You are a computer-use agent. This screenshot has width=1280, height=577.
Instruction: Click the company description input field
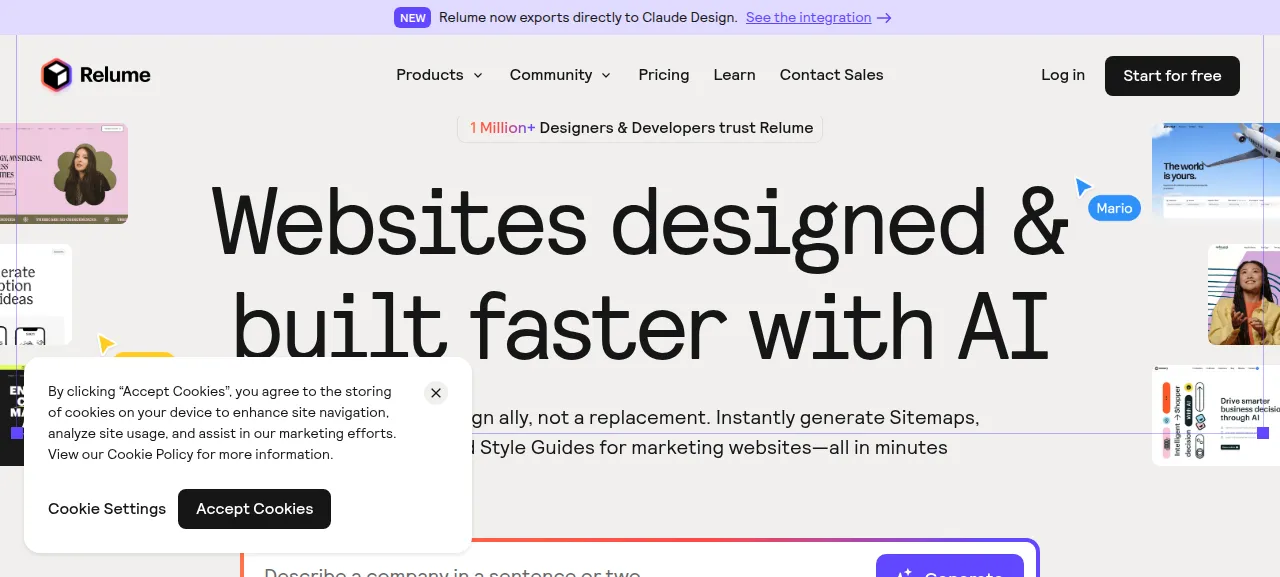point(560,566)
